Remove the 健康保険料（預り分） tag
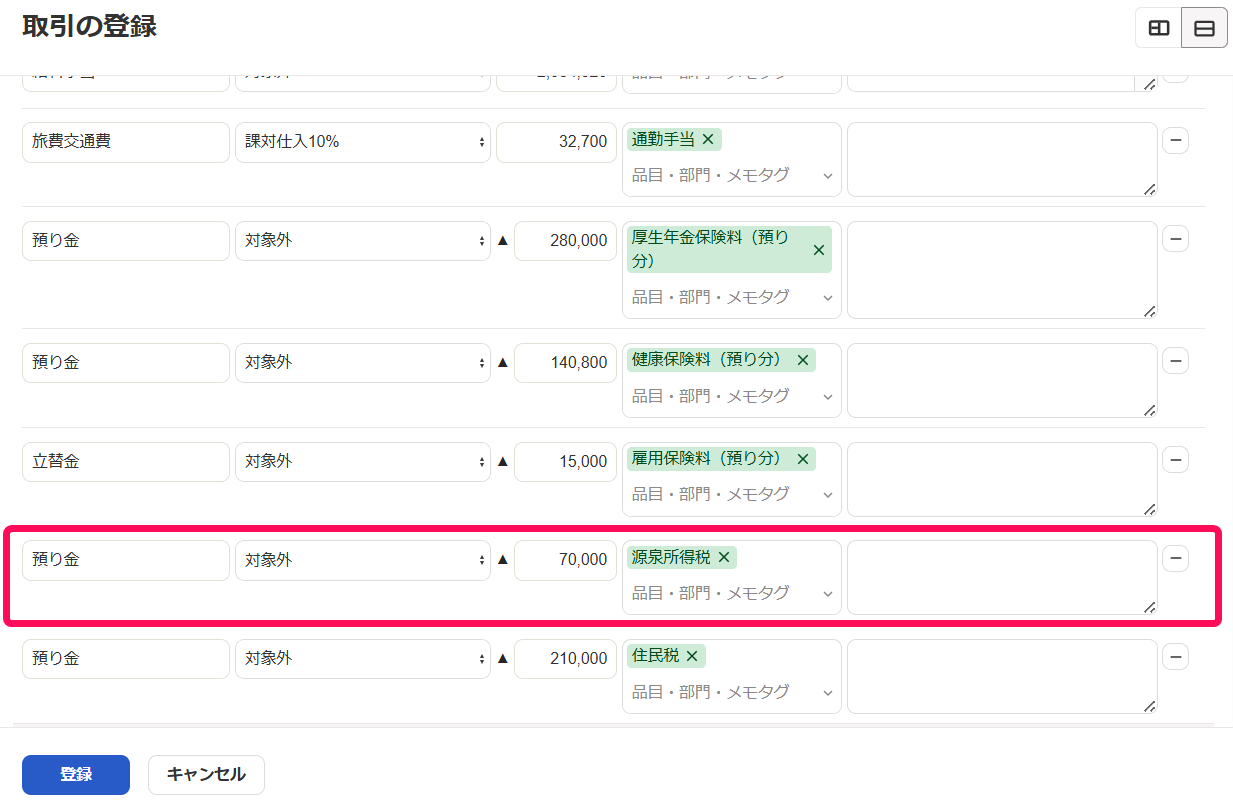Viewport: 1233px width, 805px height. 802,360
